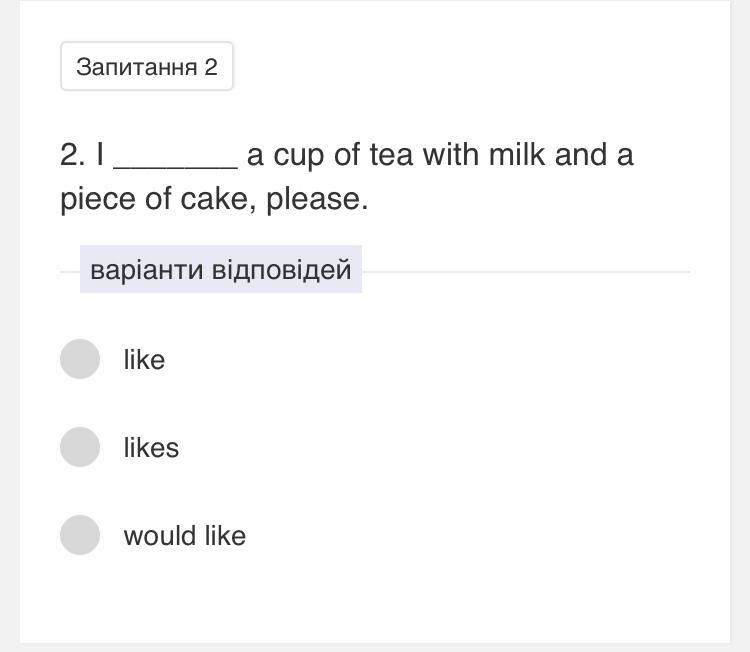Click the "would like" answer label
The image size is (750, 652).
coord(184,536)
